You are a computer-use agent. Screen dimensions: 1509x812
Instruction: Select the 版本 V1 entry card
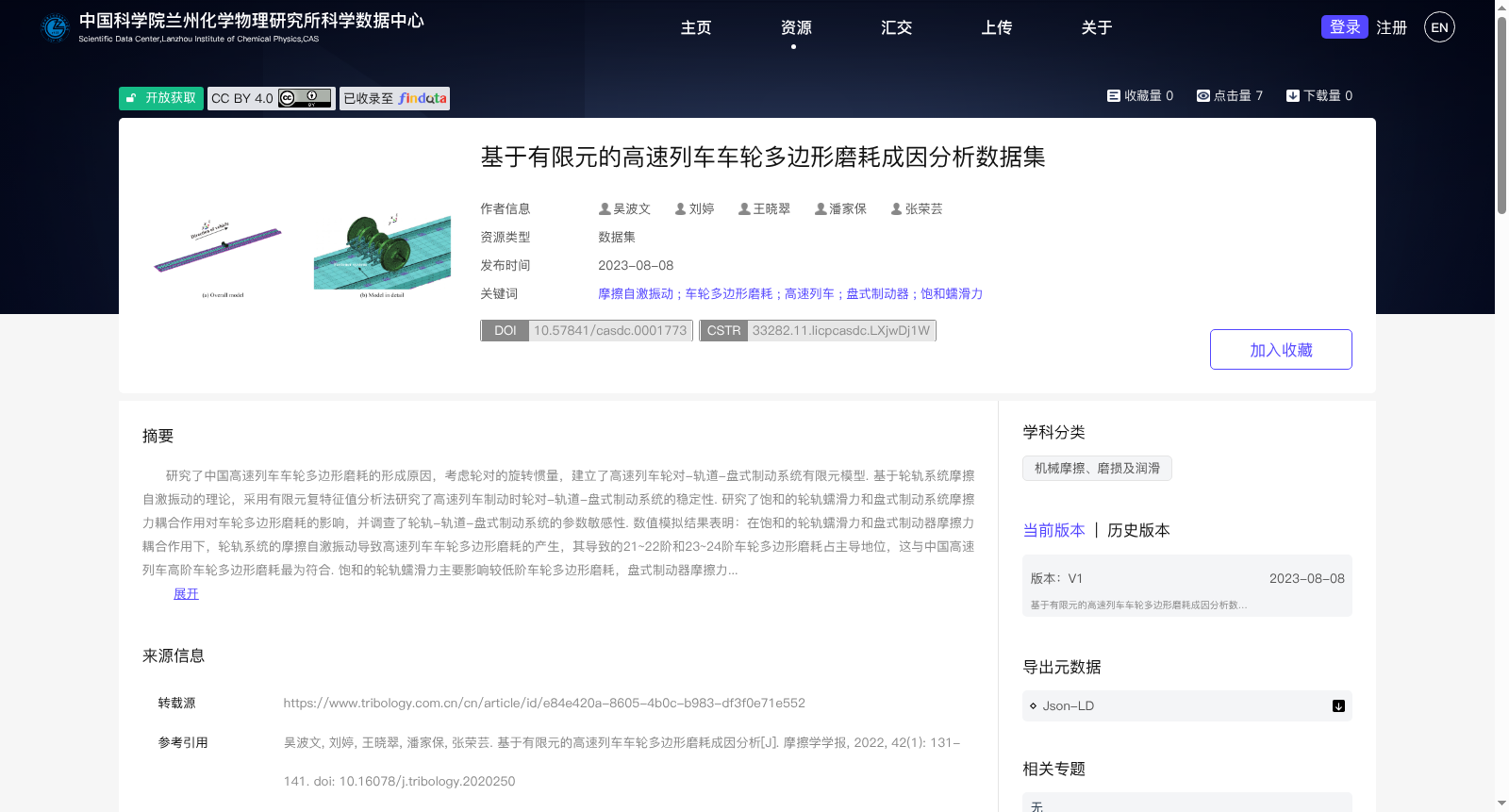click(x=1187, y=586)
